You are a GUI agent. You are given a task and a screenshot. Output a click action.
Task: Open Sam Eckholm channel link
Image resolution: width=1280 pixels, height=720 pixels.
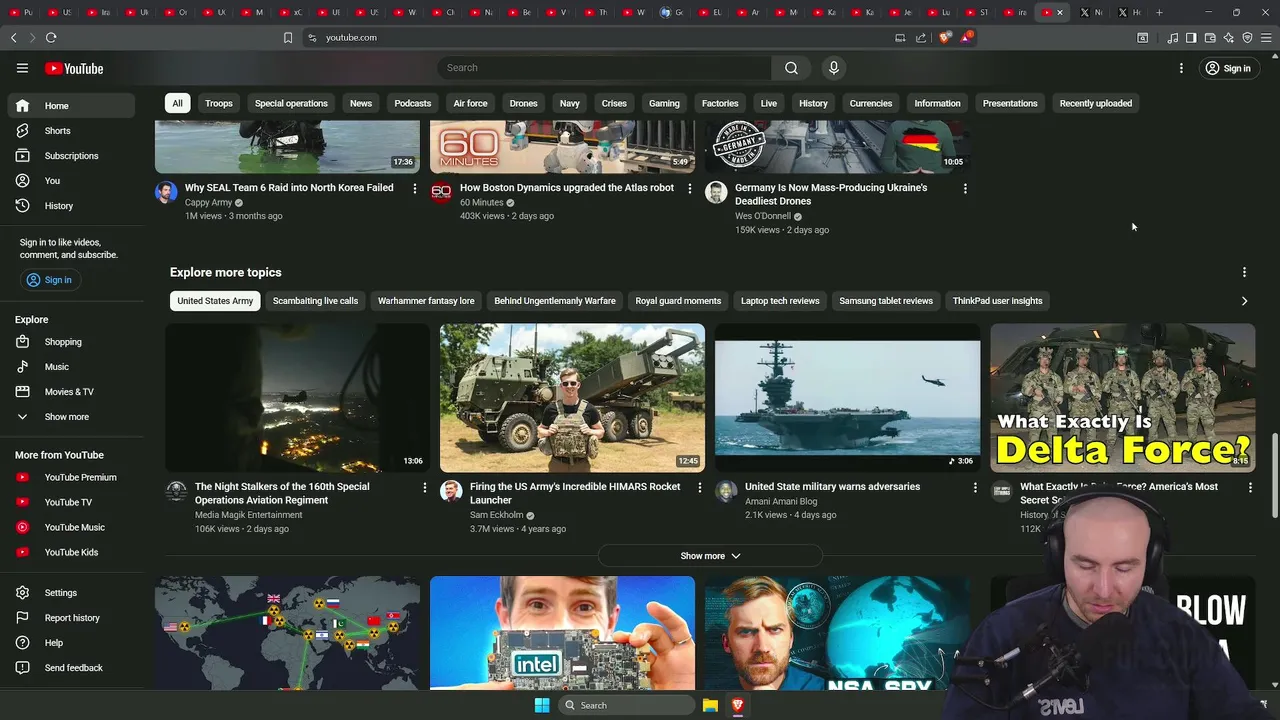pyautogui.click(x=497, y=515)
